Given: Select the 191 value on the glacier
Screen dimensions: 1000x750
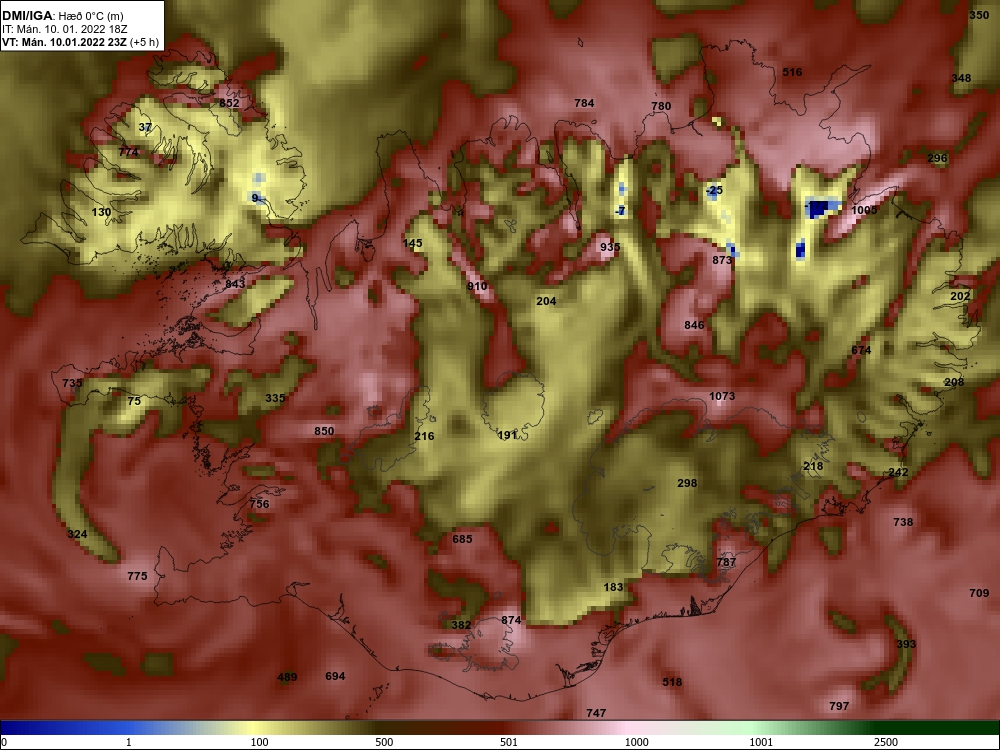Looking at the screenshot, I should (x=507, y=435).
